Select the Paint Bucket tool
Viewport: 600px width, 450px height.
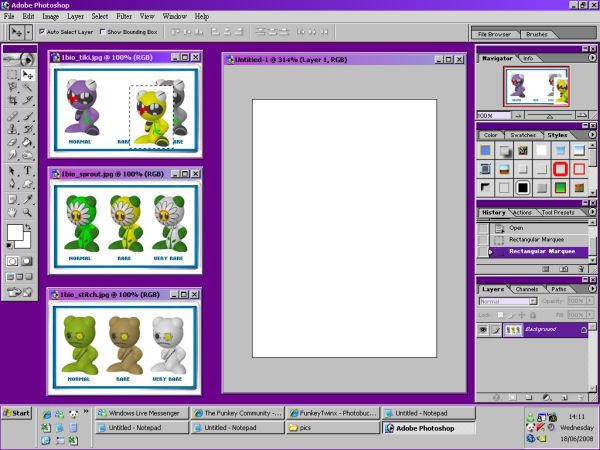click(x=27, y=142)
